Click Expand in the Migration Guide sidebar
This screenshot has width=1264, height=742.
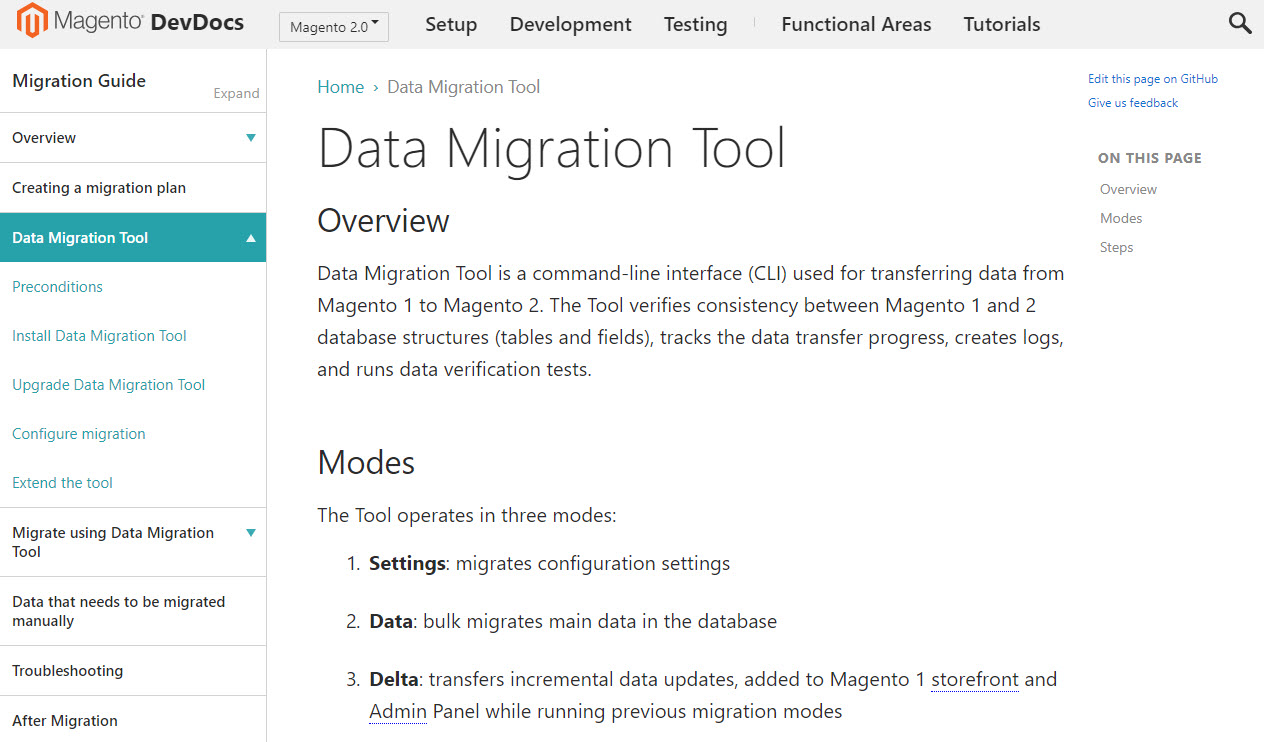[236, 93]
